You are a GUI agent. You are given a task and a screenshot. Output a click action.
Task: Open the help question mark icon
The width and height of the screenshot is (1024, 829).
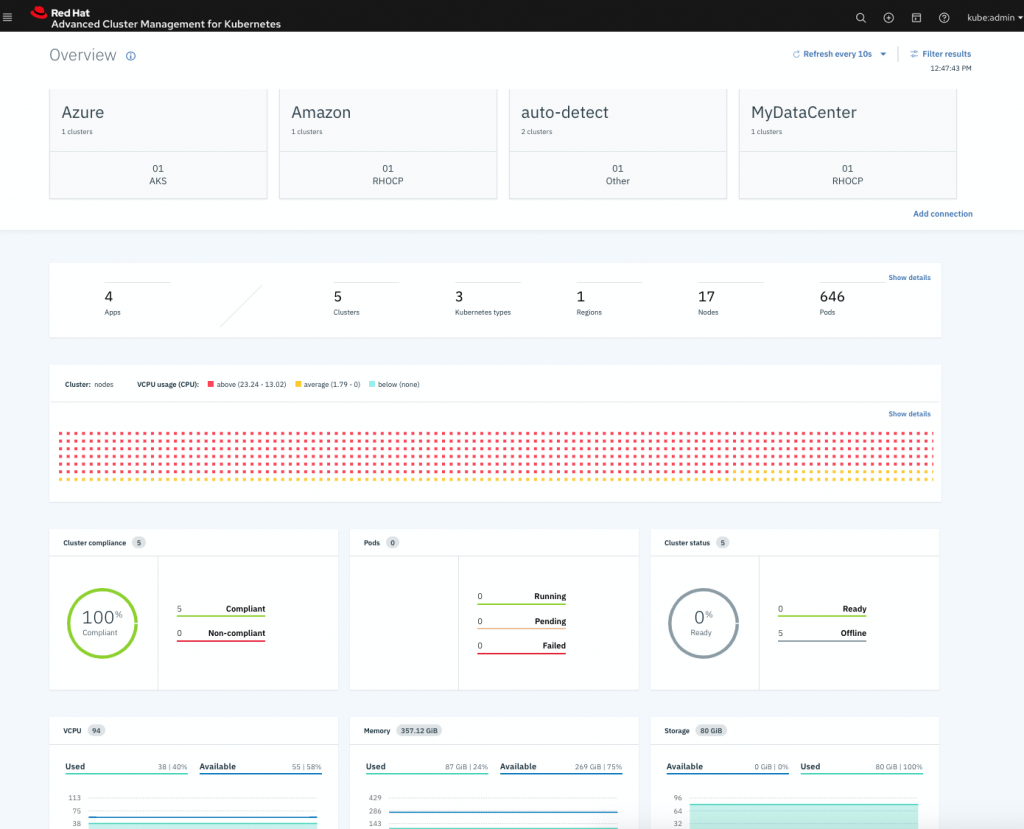click(944, 18)
